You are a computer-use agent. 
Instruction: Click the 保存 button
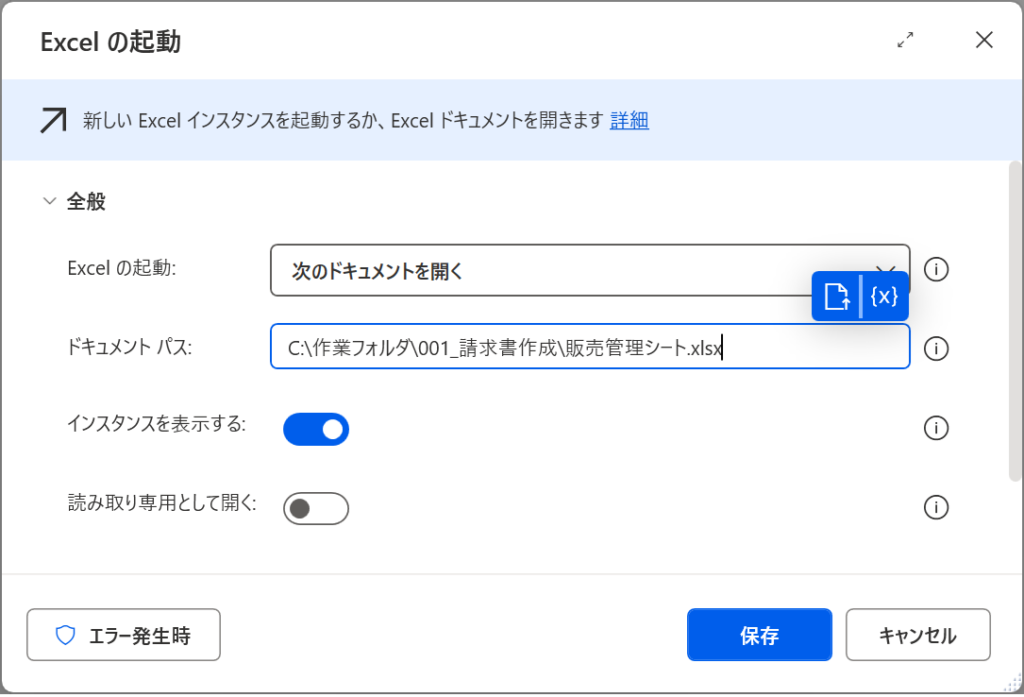click(760, 635)
